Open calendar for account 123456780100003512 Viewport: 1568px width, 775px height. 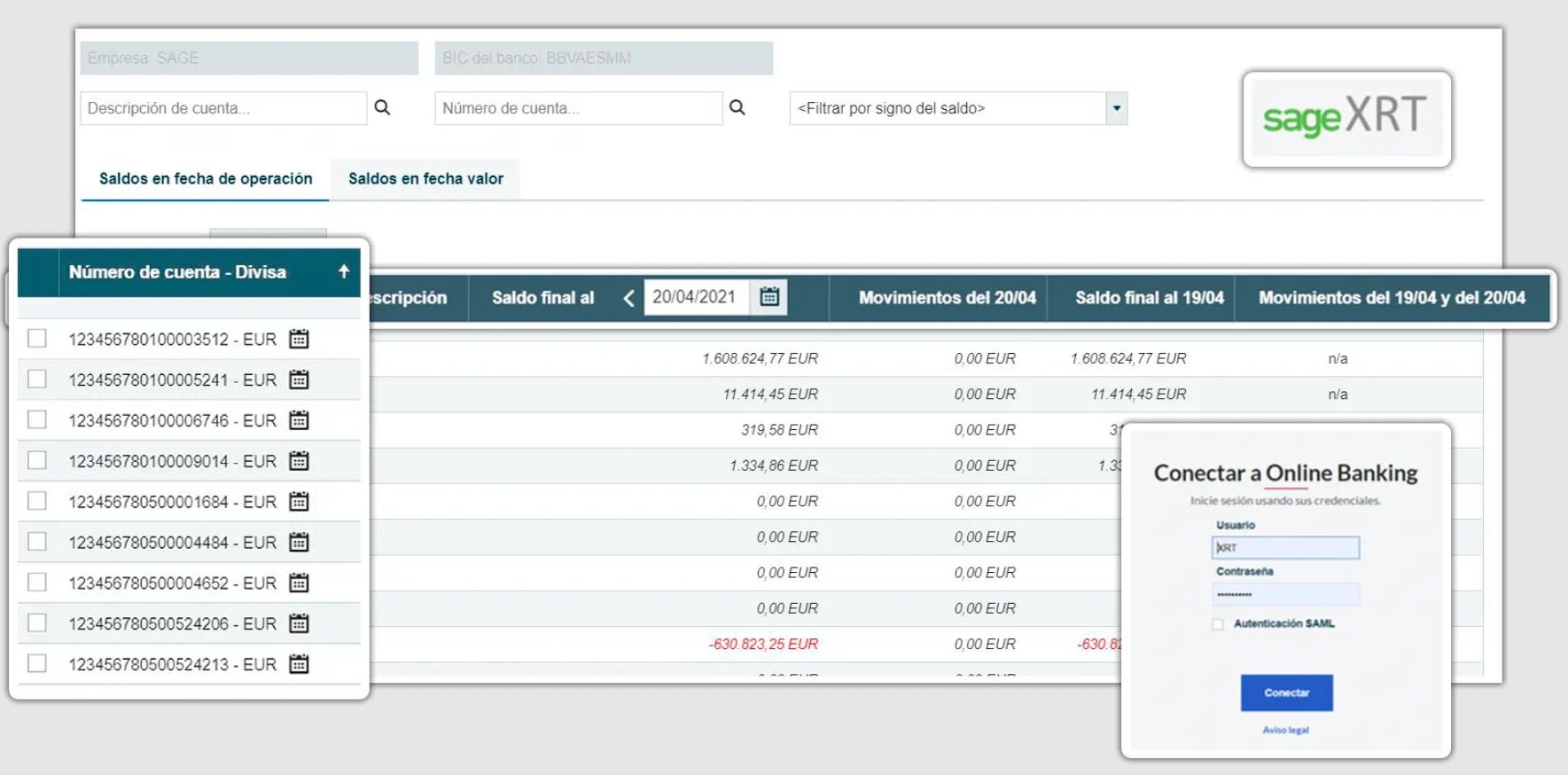coord(300,339)
